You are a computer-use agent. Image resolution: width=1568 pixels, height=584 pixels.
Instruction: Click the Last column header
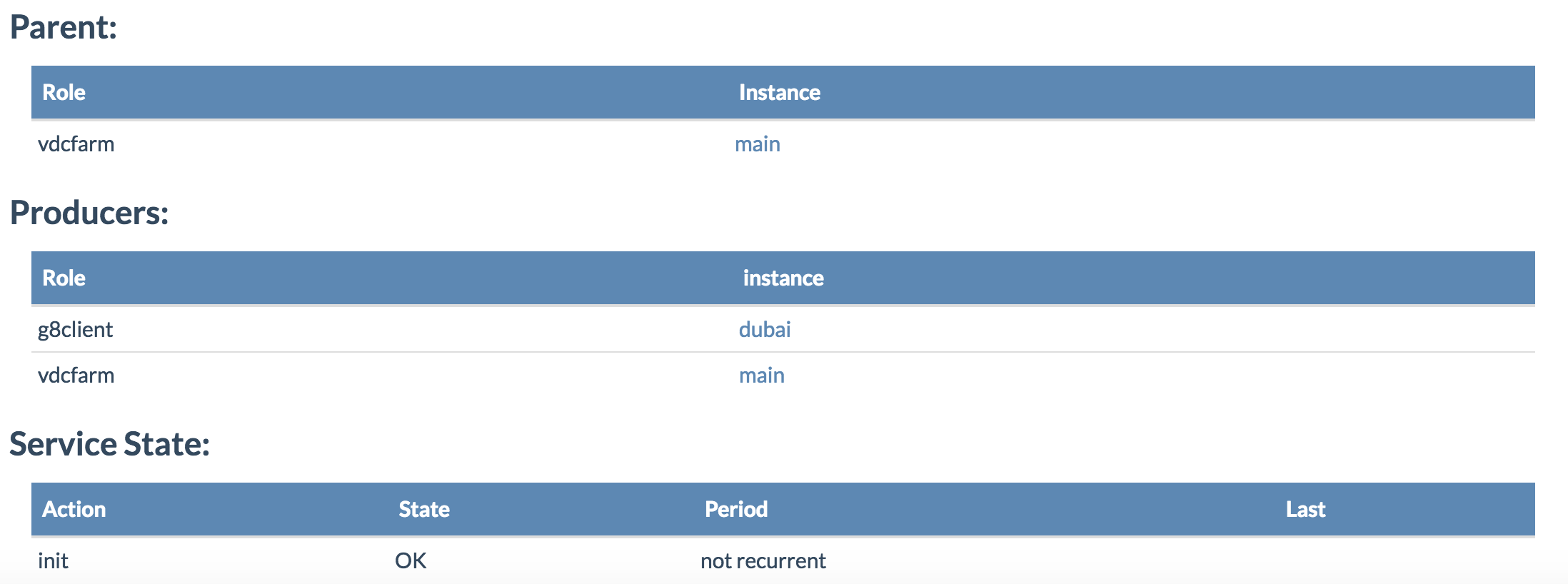[x=1305, y=510]
